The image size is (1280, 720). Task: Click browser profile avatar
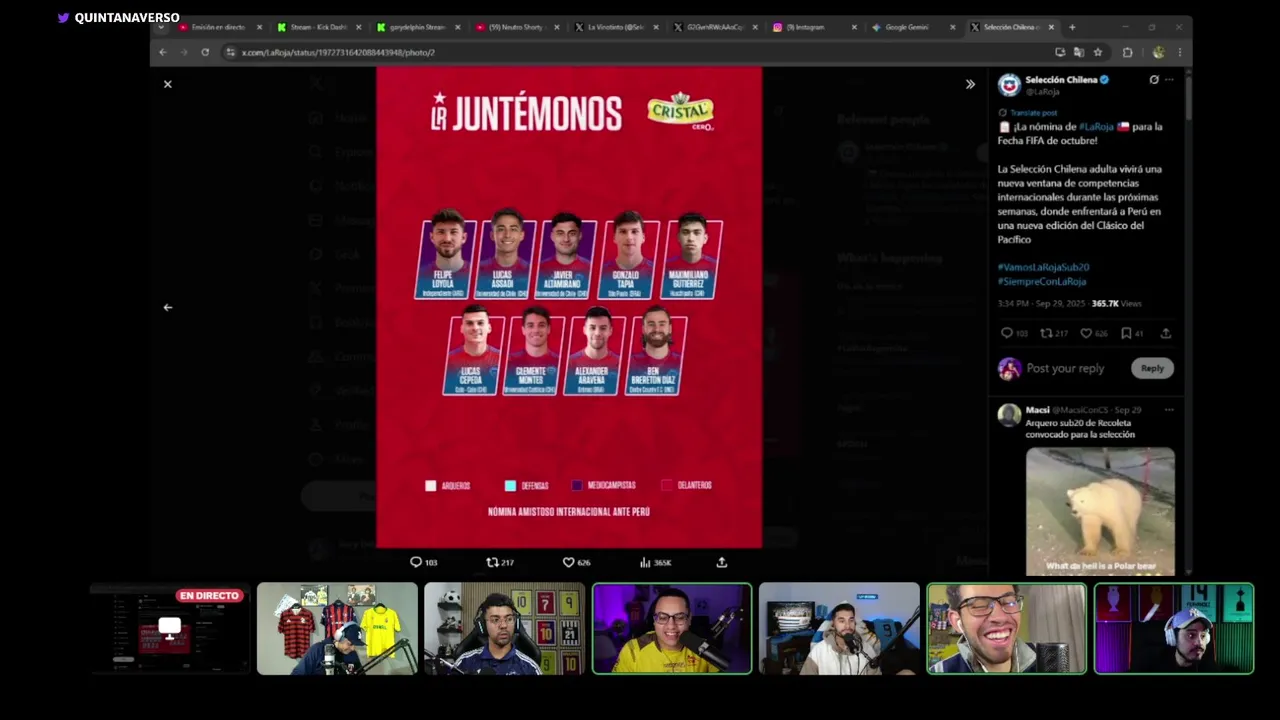click(x=1158, y=52)
